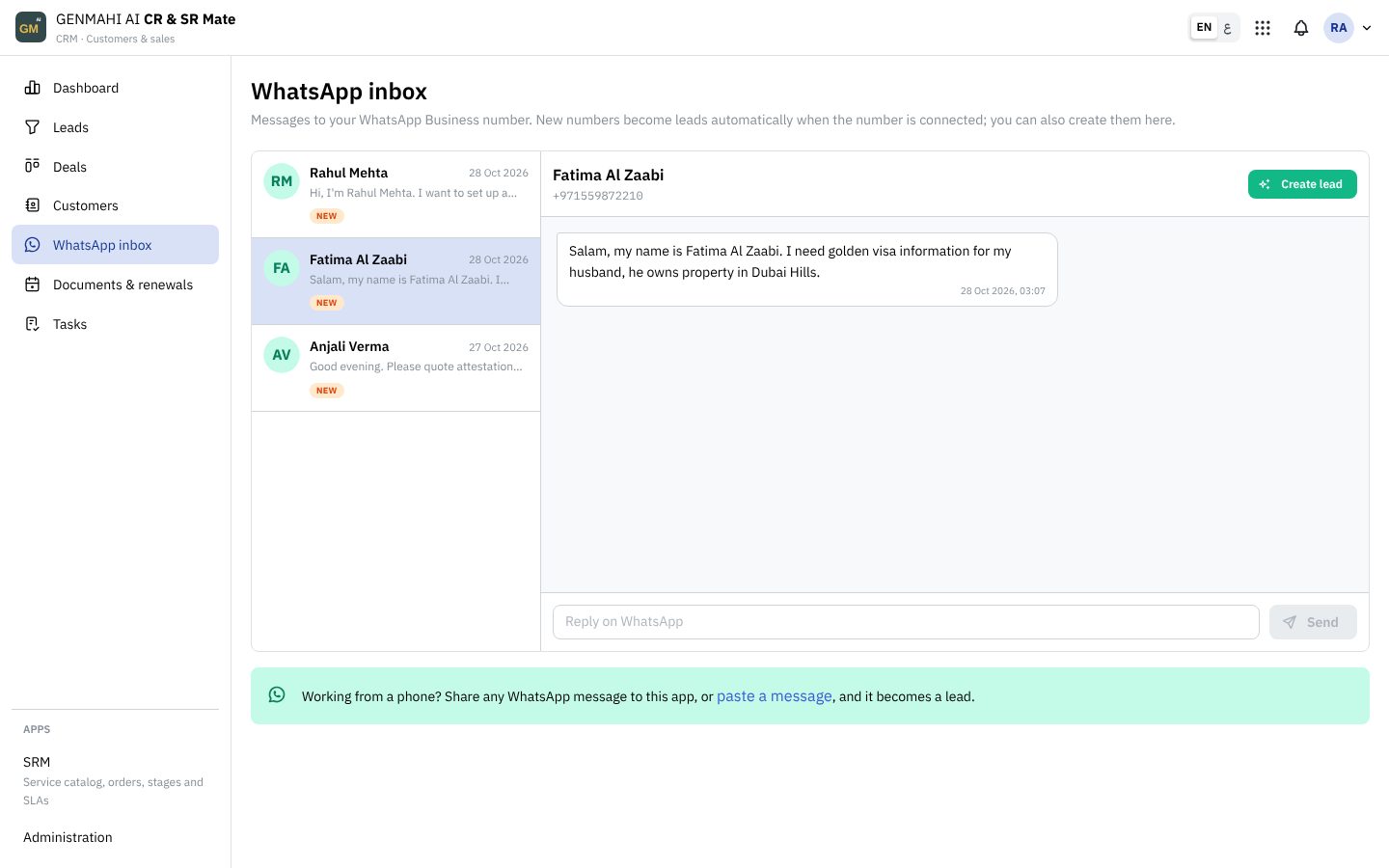The width and height of the screenshot is (1389, 868).
Task: Open the SRM app
Action: (115, 780)
